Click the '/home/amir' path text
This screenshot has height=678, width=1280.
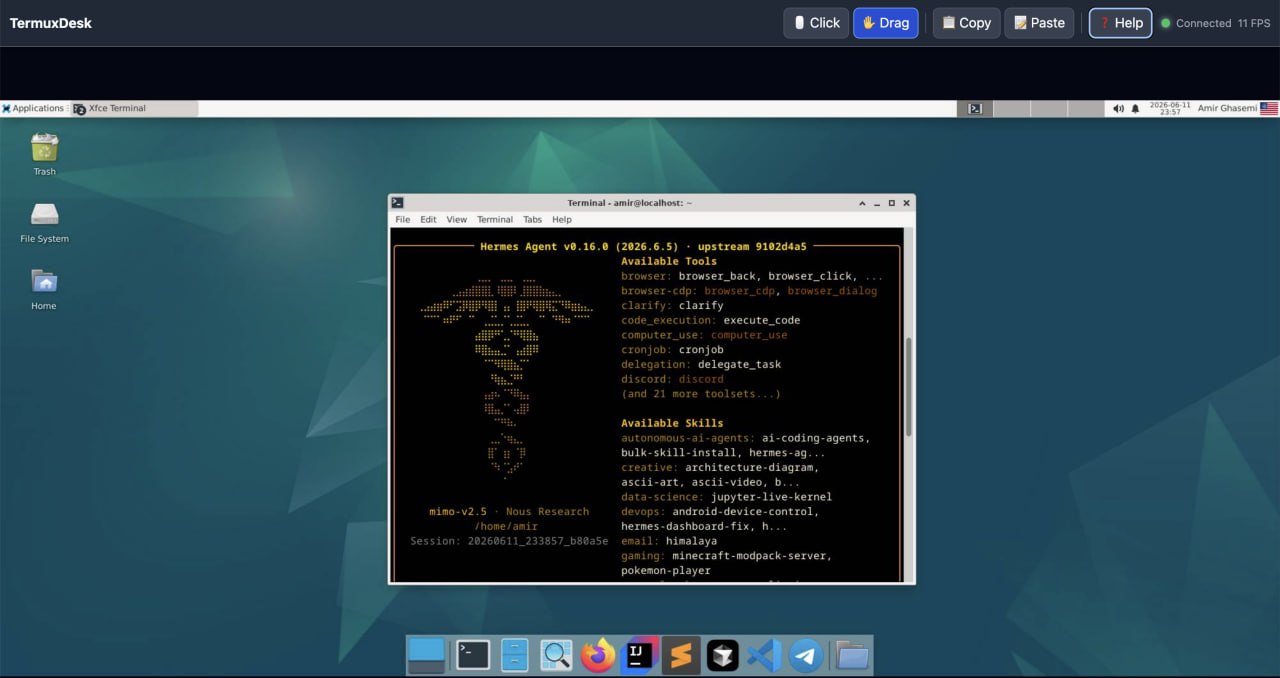tap(506, 526)
